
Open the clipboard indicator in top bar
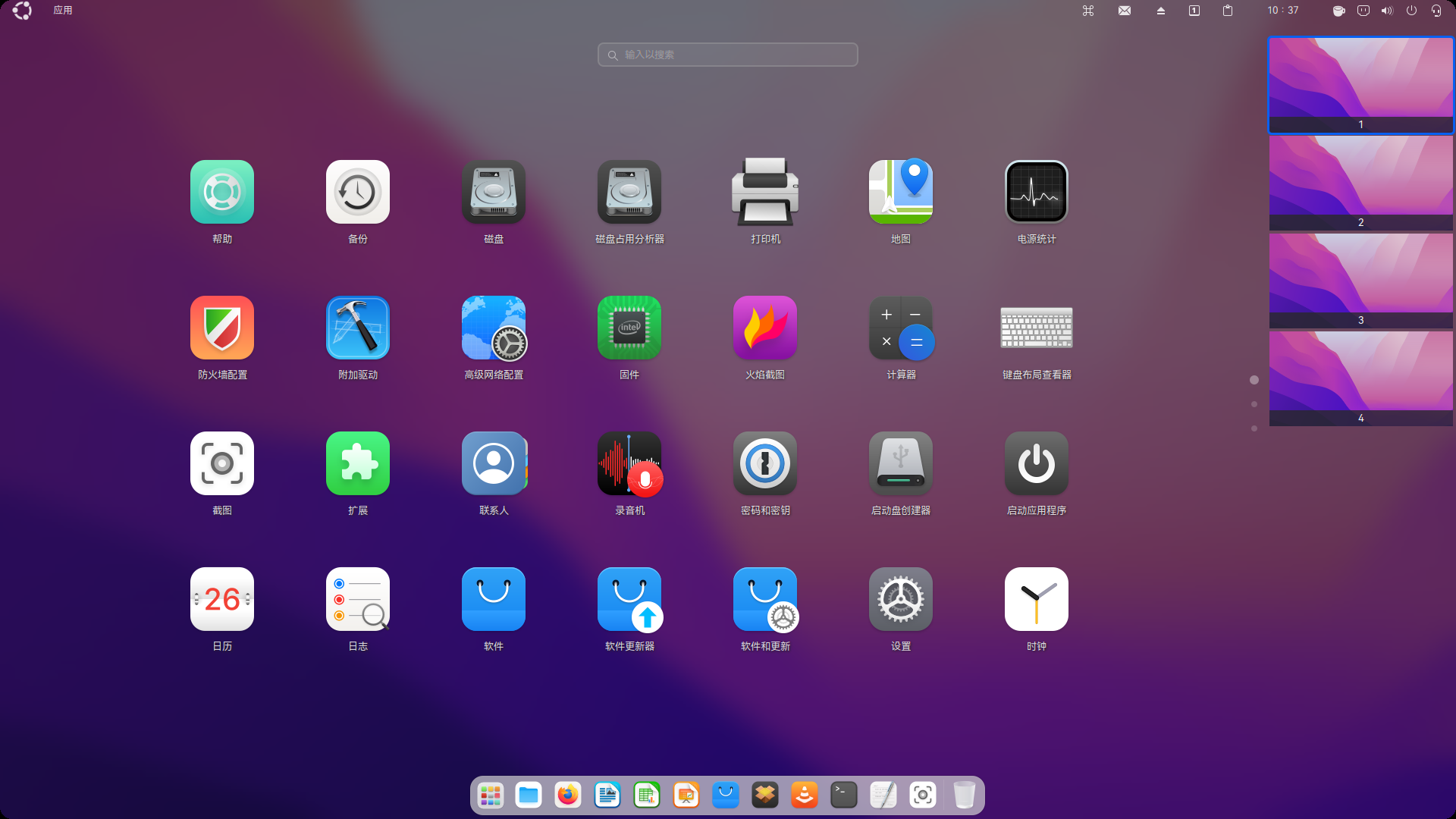coord(1228,11)
